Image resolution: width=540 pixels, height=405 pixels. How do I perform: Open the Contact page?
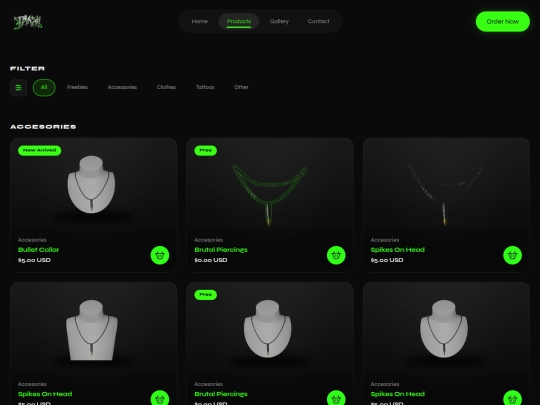[319, 21]
